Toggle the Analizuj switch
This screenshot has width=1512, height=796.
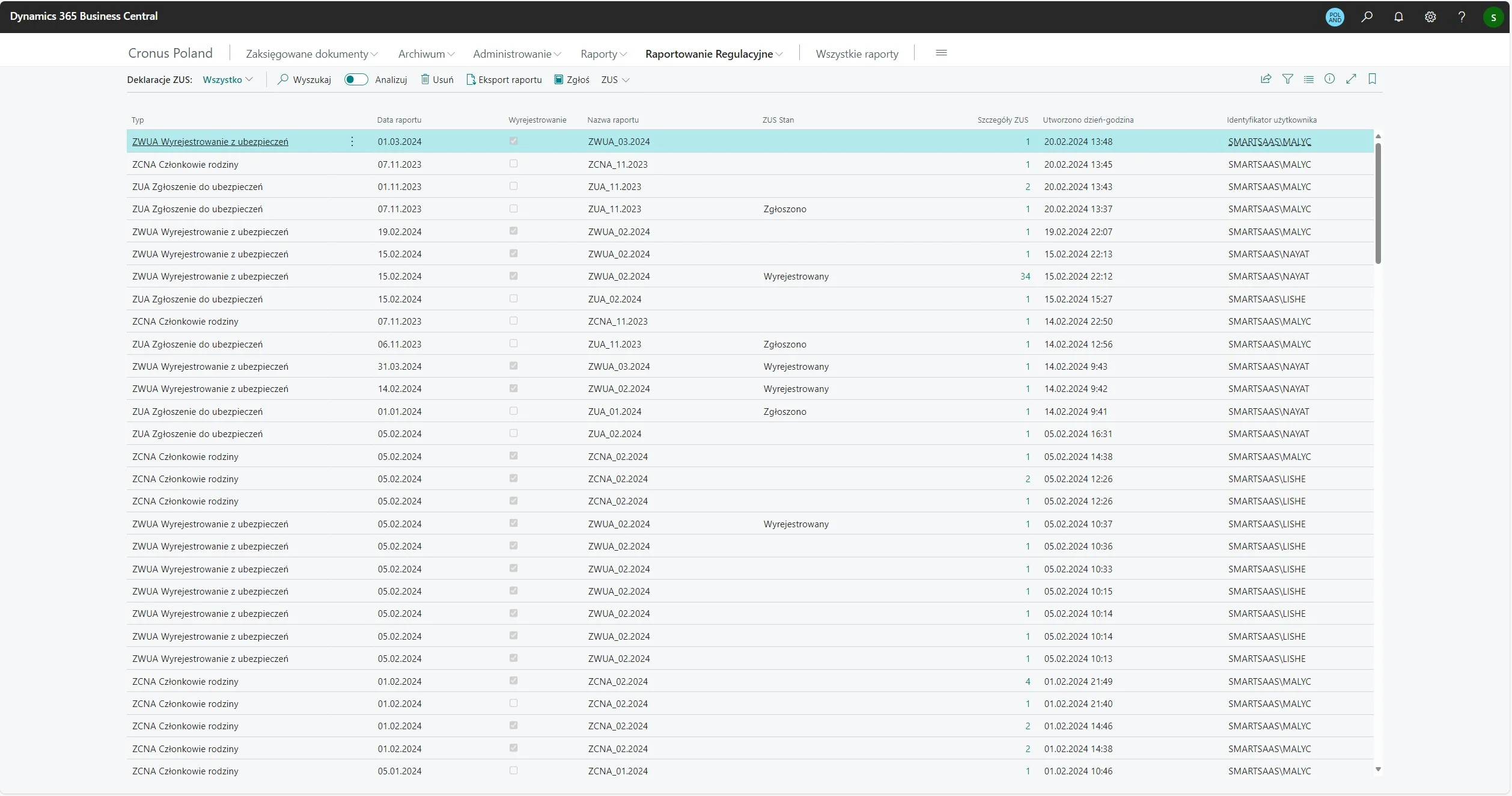(x=356, y=79)
